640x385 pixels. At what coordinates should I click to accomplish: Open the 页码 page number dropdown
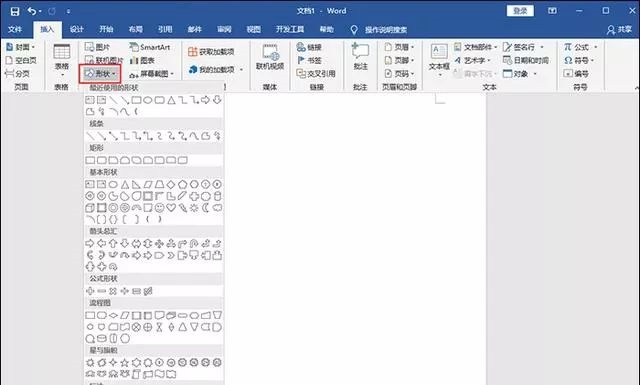point(399,74)
